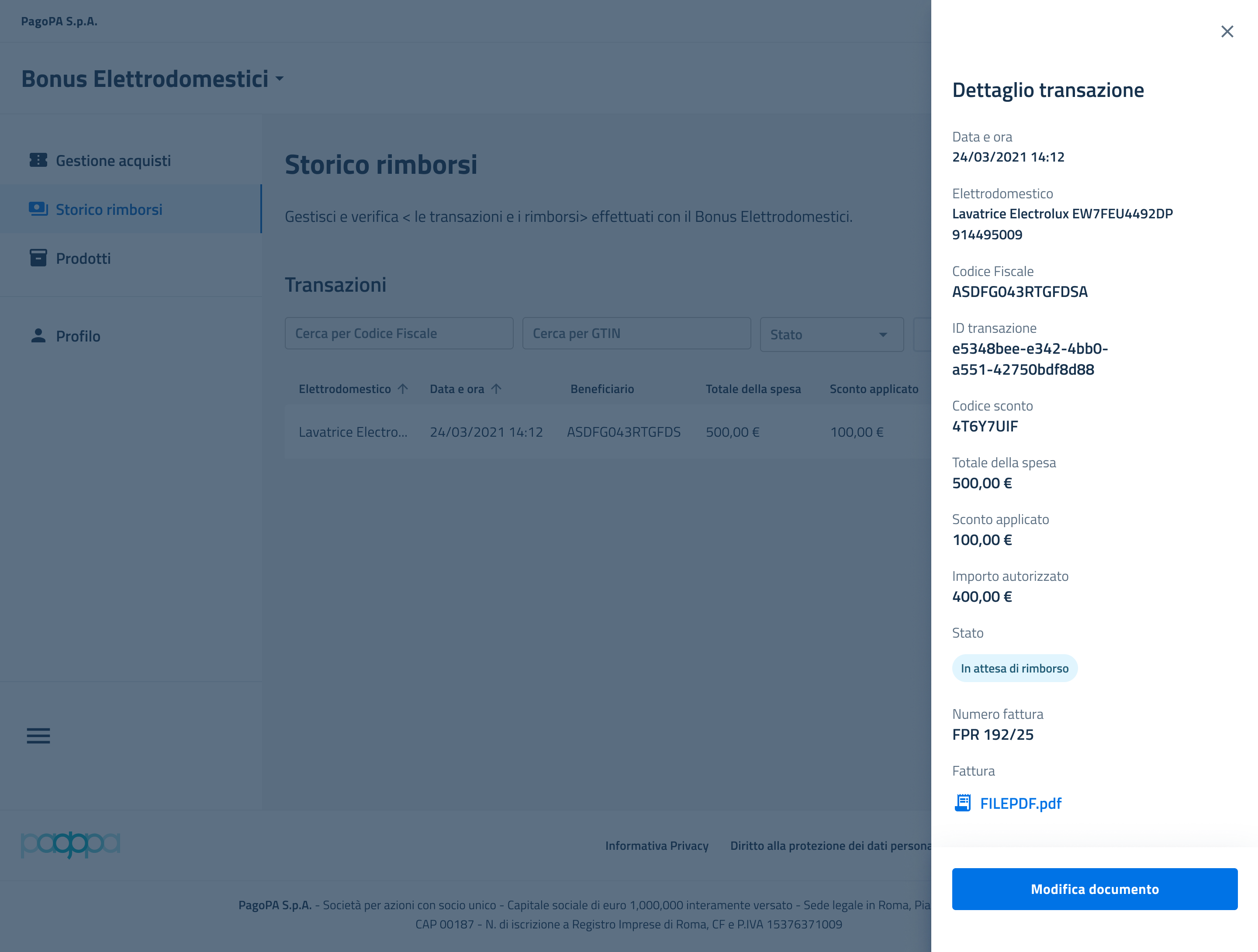Click the pagoPA logo in footer

click(70, 845)
